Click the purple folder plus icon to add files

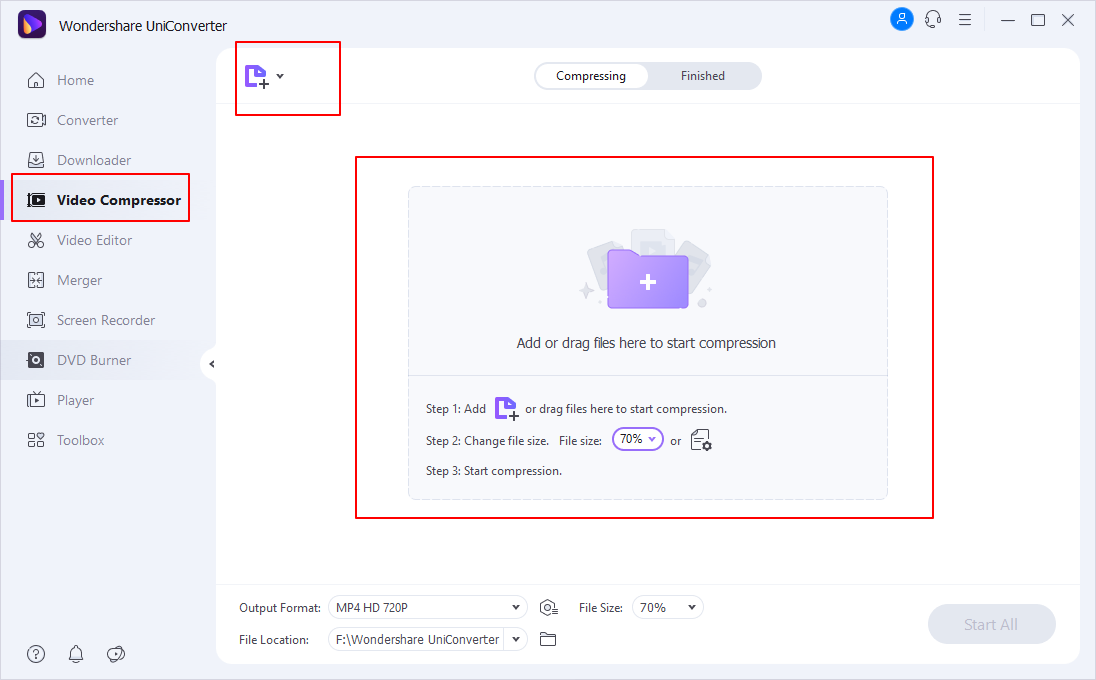click(x=647, y=279)
